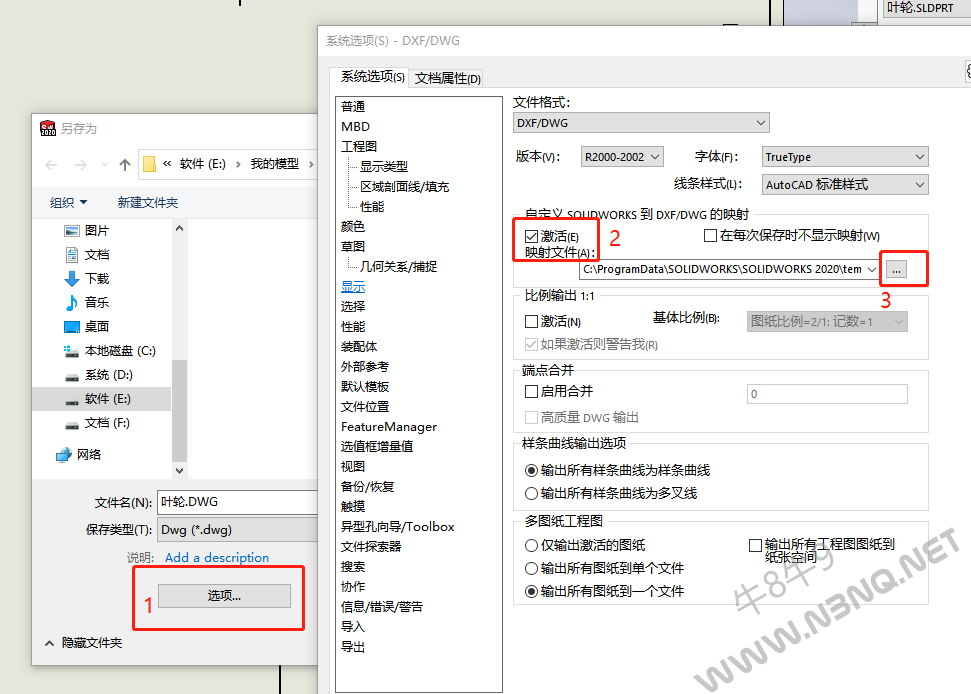Screen dimensions: 971x694
Task: Switch to 文档属性(D) tab
Action: tap(447, 78)
